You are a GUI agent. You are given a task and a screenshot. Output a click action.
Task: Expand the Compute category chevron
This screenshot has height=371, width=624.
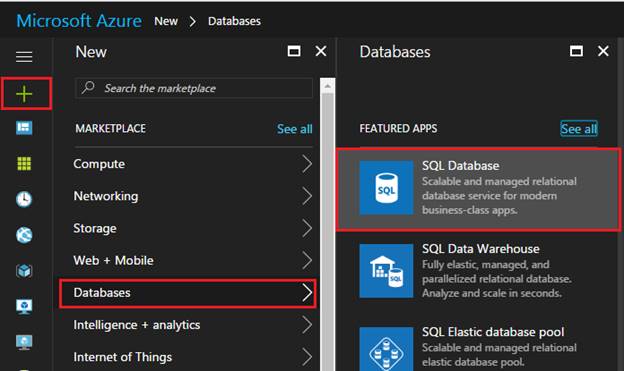(307, 164)
